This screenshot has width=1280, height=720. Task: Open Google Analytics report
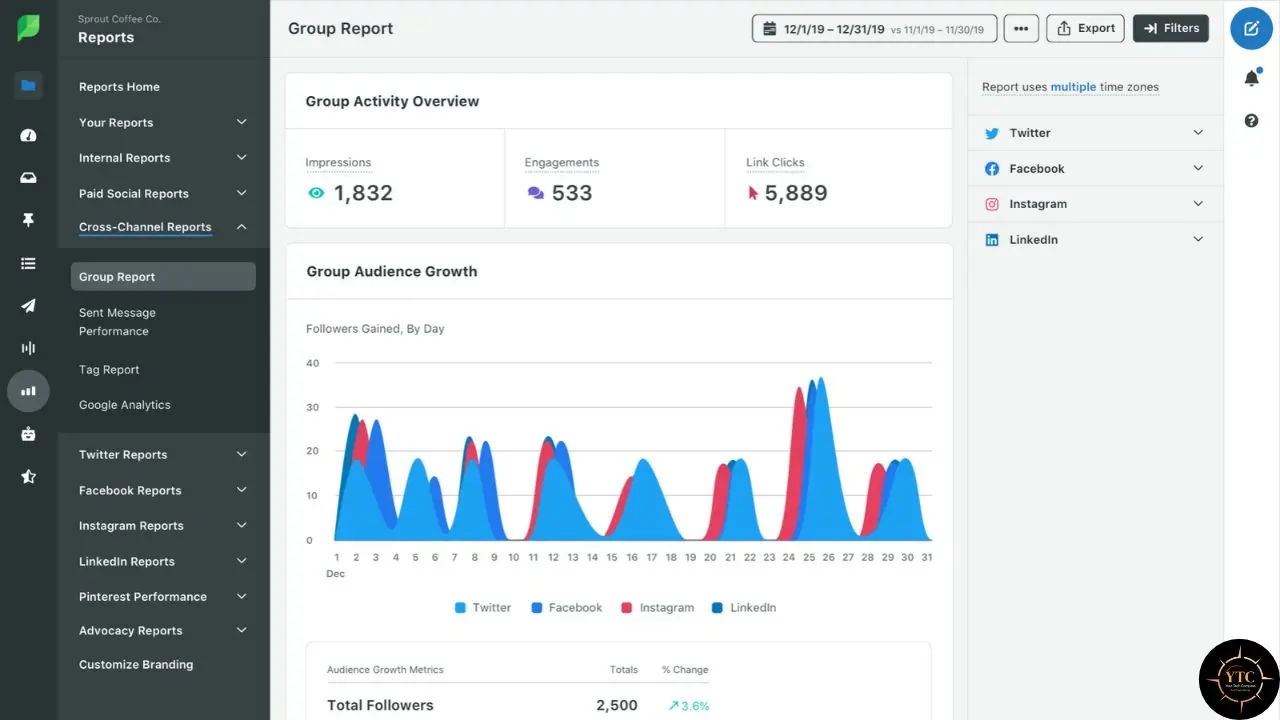[x=125, y=405]
